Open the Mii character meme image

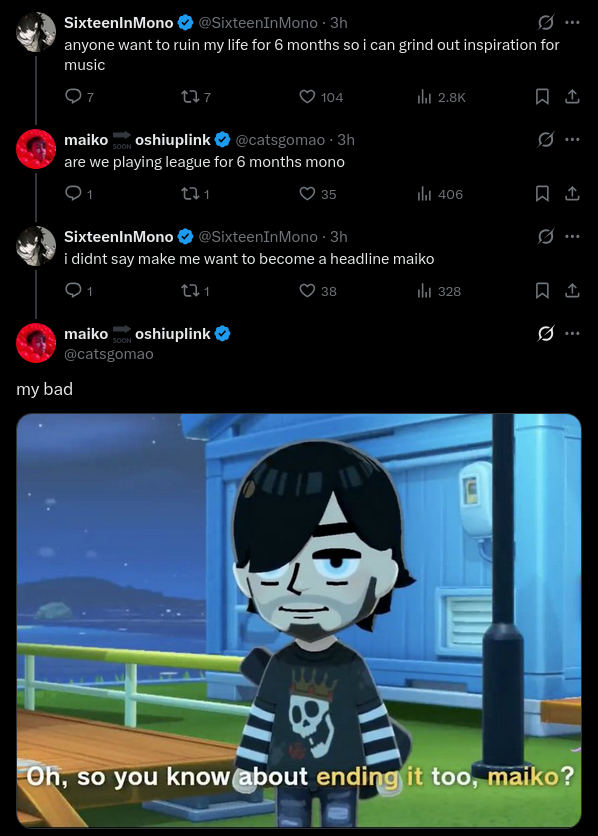[299, 621]
